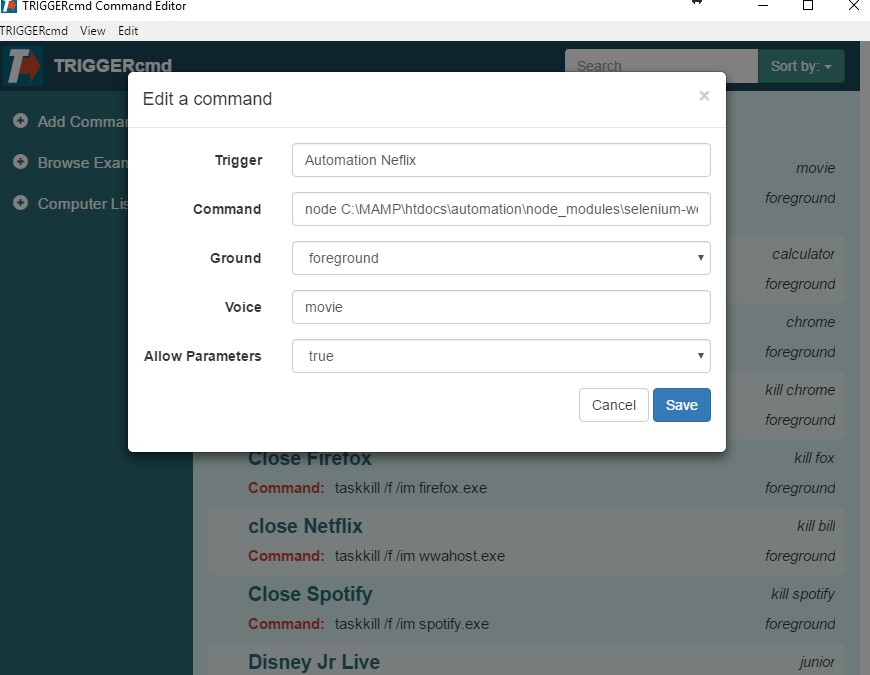
Task: Click the Save button
Action: [681, 405]
